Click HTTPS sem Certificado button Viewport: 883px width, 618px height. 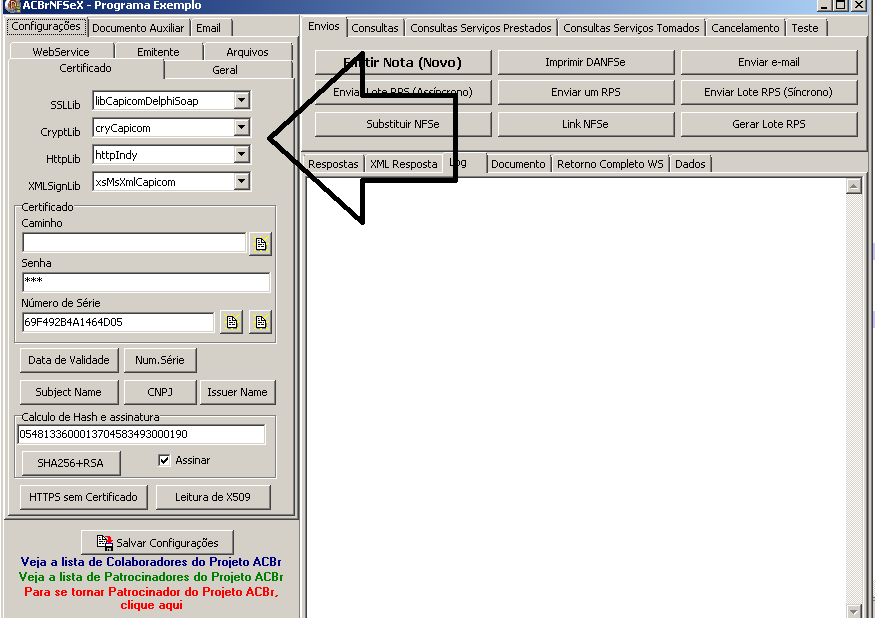tap(83, 497)
